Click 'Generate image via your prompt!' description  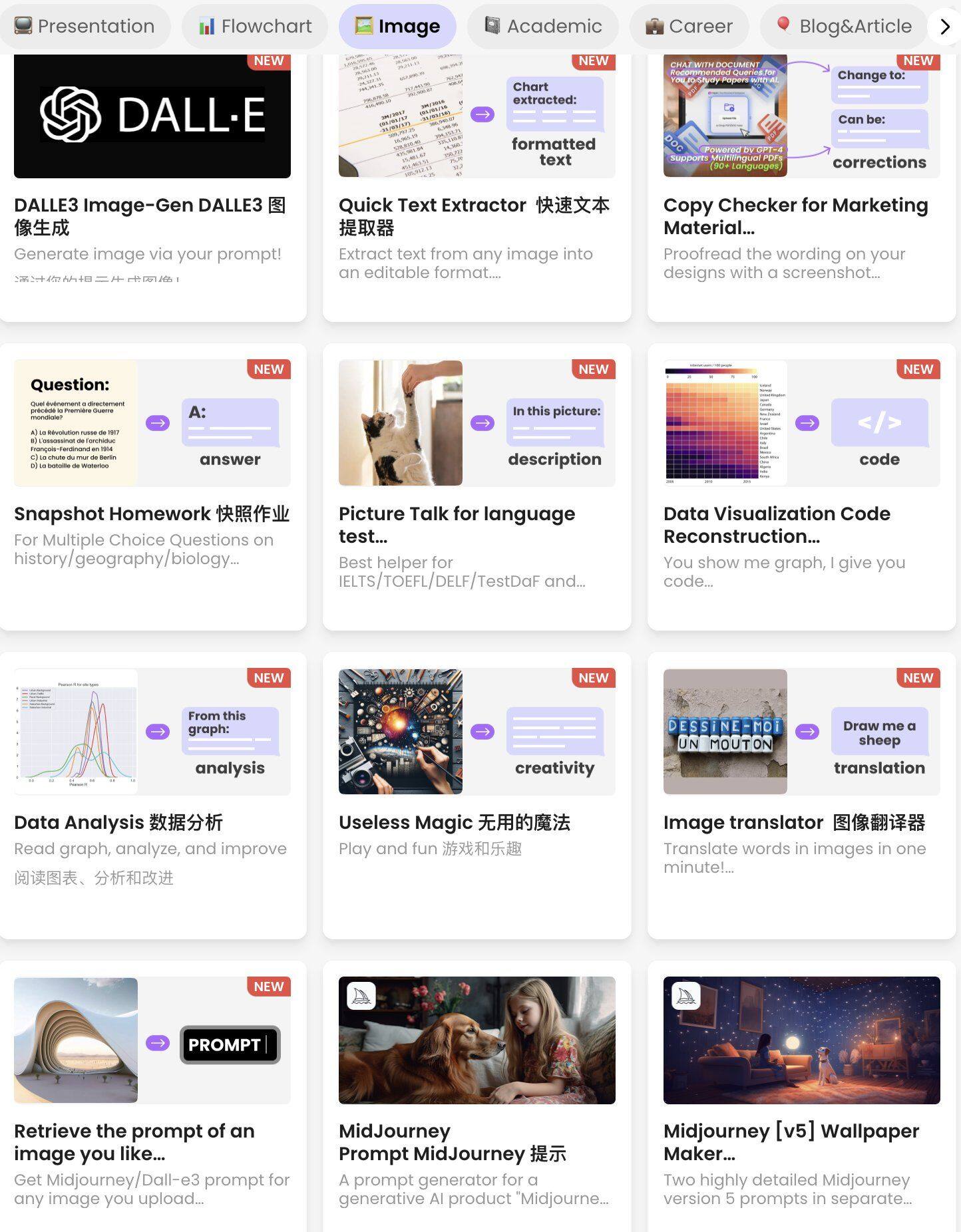click(x=148, y=254)
